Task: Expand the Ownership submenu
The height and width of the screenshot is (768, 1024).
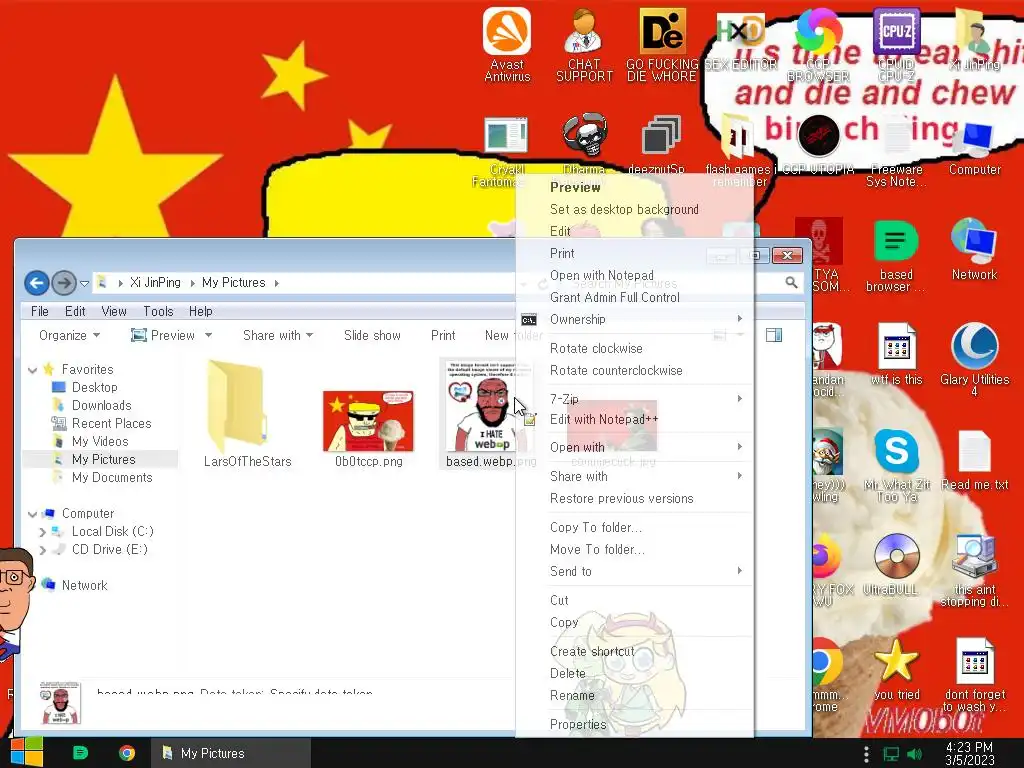Action: (635, 319)
